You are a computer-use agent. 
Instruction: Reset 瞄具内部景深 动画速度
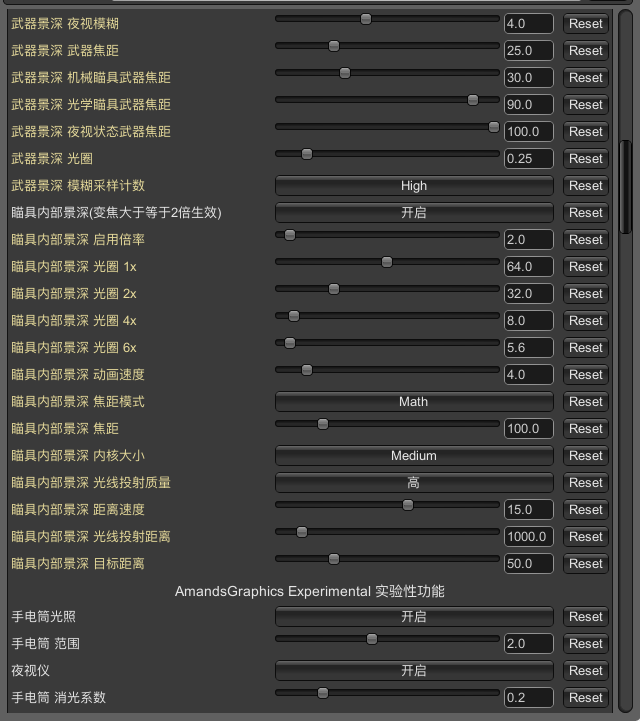pyautogui.click(x=586, y=375)
